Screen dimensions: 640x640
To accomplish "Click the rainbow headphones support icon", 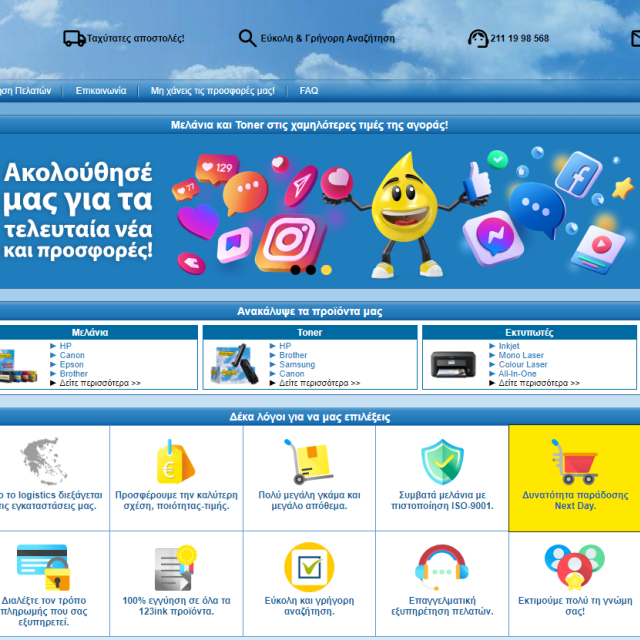I will click(442, 567).
